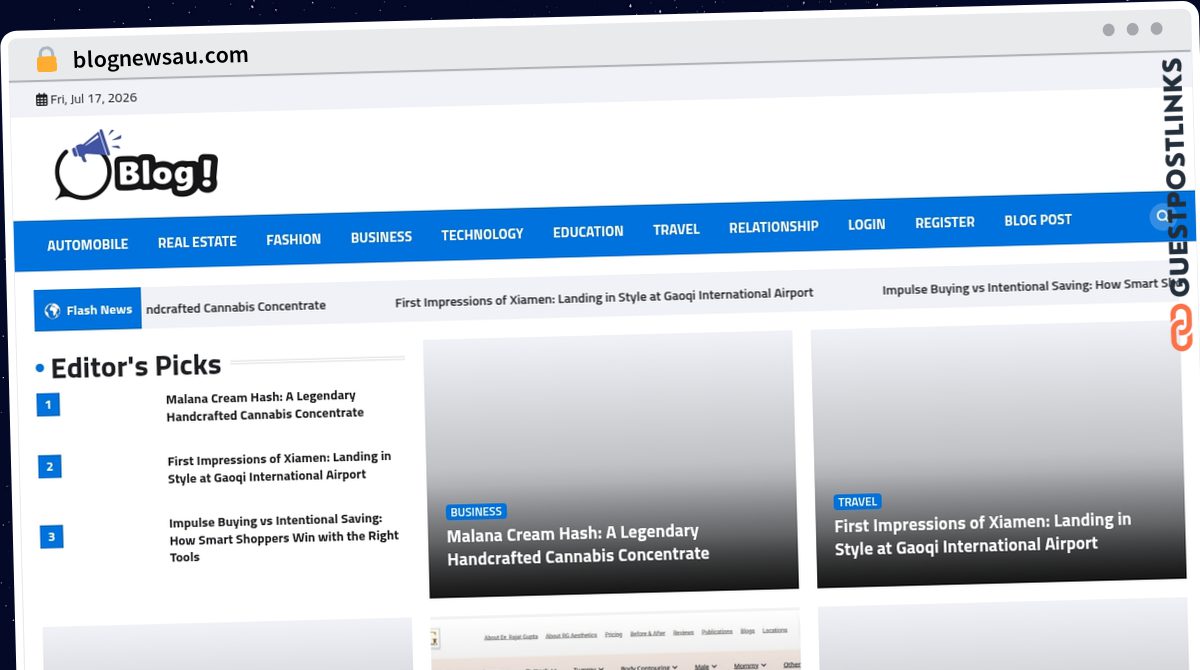This screenshot has height=670, width=1200.
Task: Go to the Fashion category
Action: tap(293, 239)
